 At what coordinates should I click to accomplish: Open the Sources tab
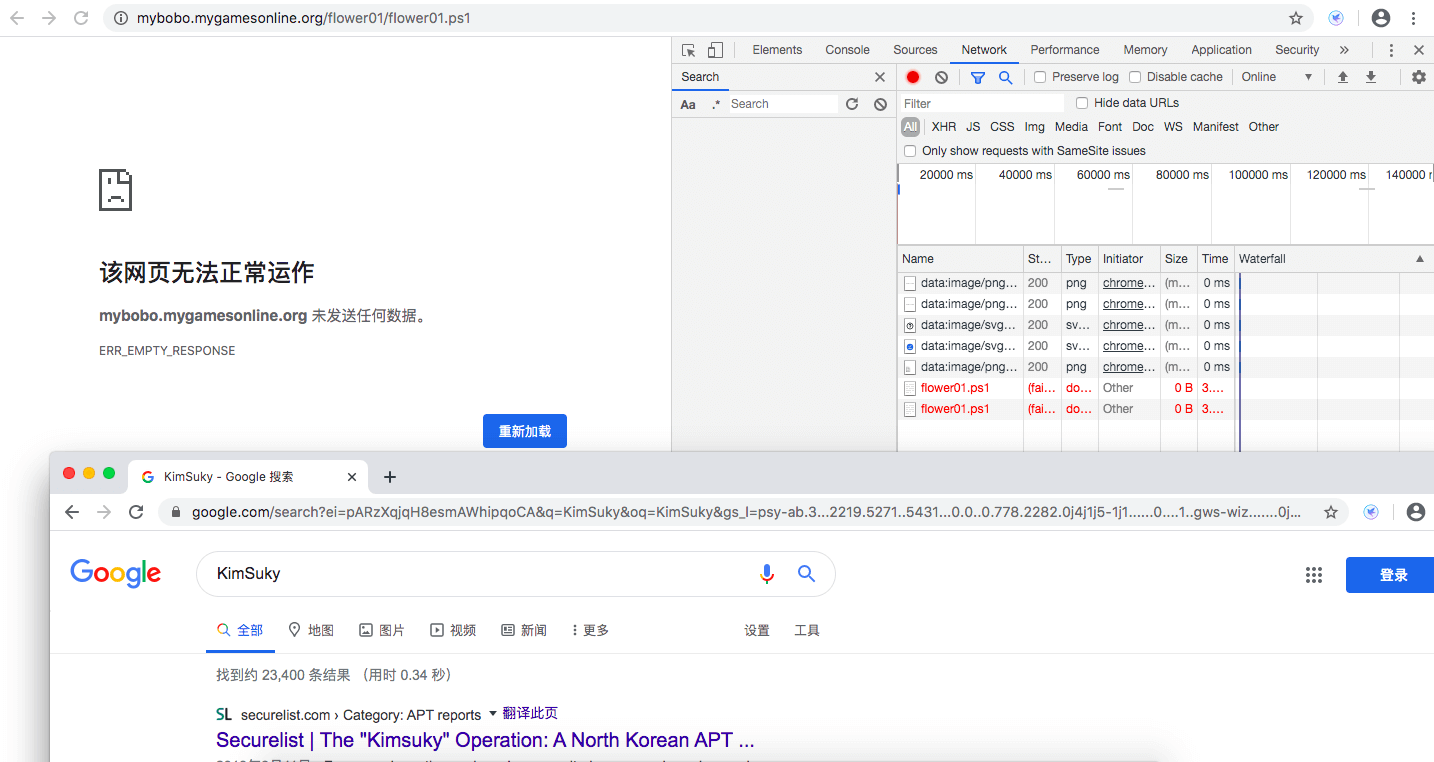(915, 50)
